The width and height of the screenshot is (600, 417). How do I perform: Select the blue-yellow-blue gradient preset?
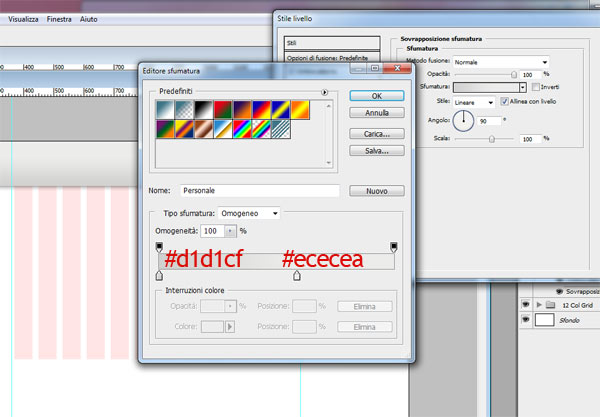(x=280, y=110)
